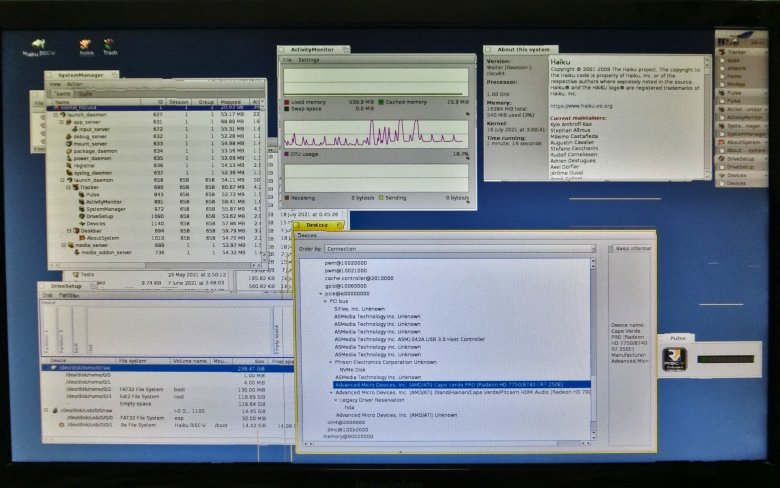780x488 pixels.
Task: Collapse launch_daemon ID 627 in SystemManager
Action: click(x=56, y=114)
